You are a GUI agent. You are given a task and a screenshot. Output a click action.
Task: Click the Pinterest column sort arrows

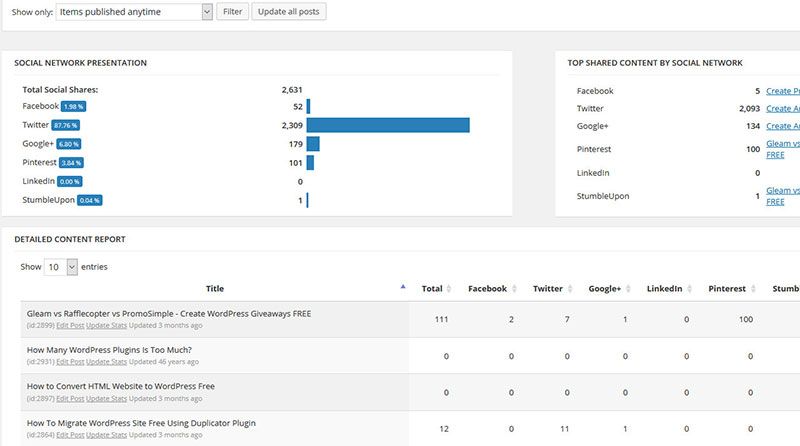coord(755,288)
